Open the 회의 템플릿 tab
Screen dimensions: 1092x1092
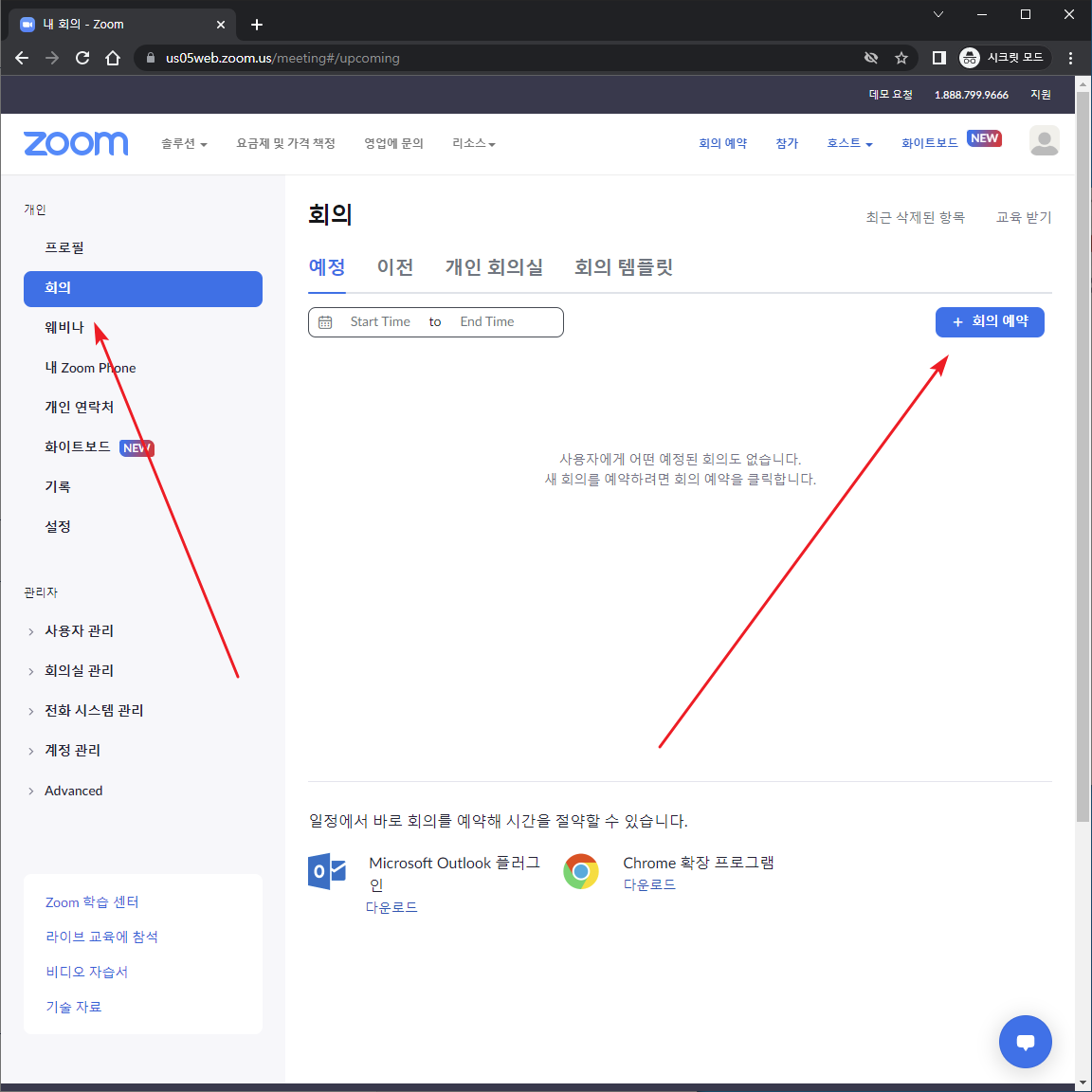[x=624, y=267]
